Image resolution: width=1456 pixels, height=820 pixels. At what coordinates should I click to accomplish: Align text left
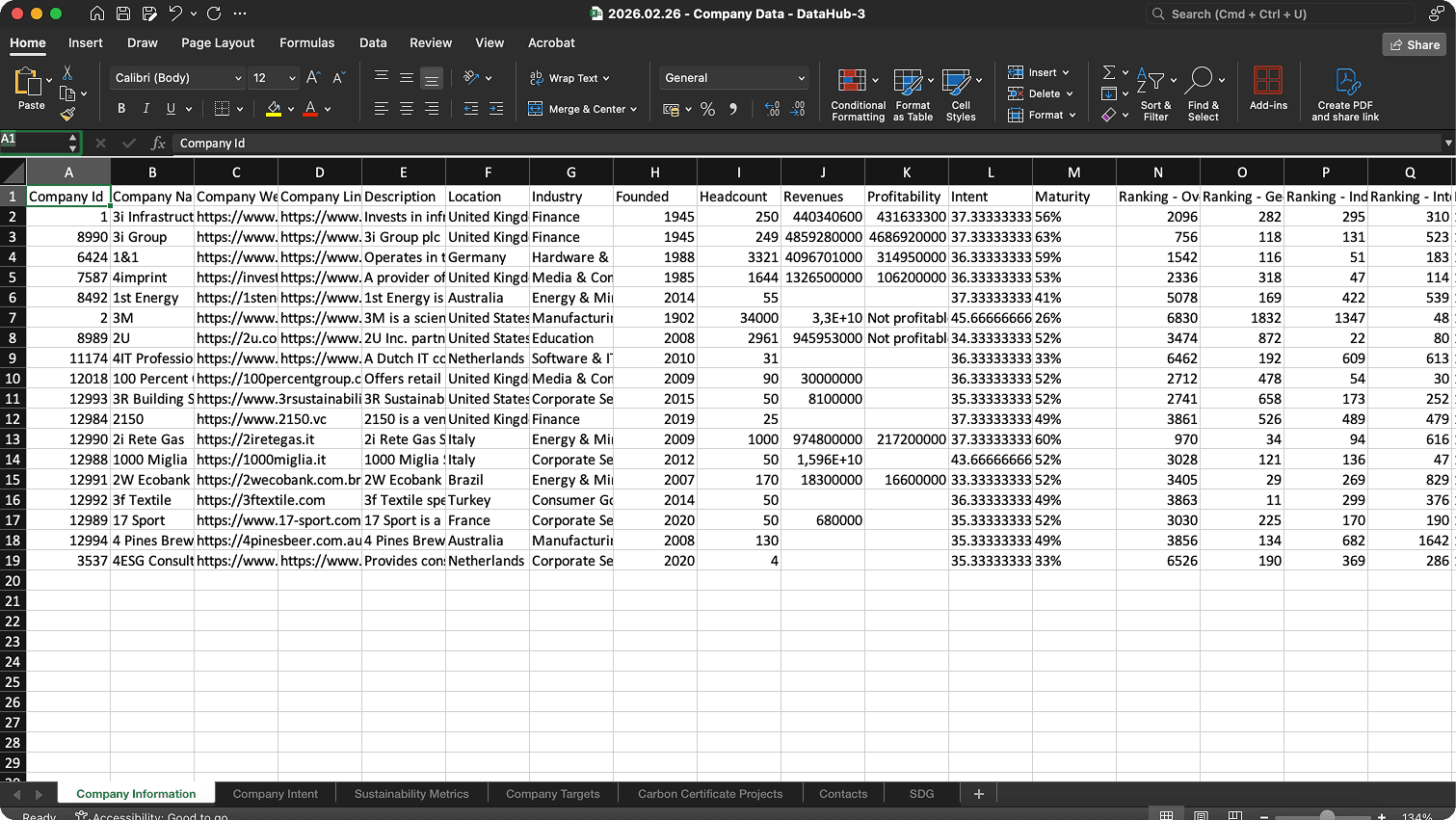pos(382,109)
